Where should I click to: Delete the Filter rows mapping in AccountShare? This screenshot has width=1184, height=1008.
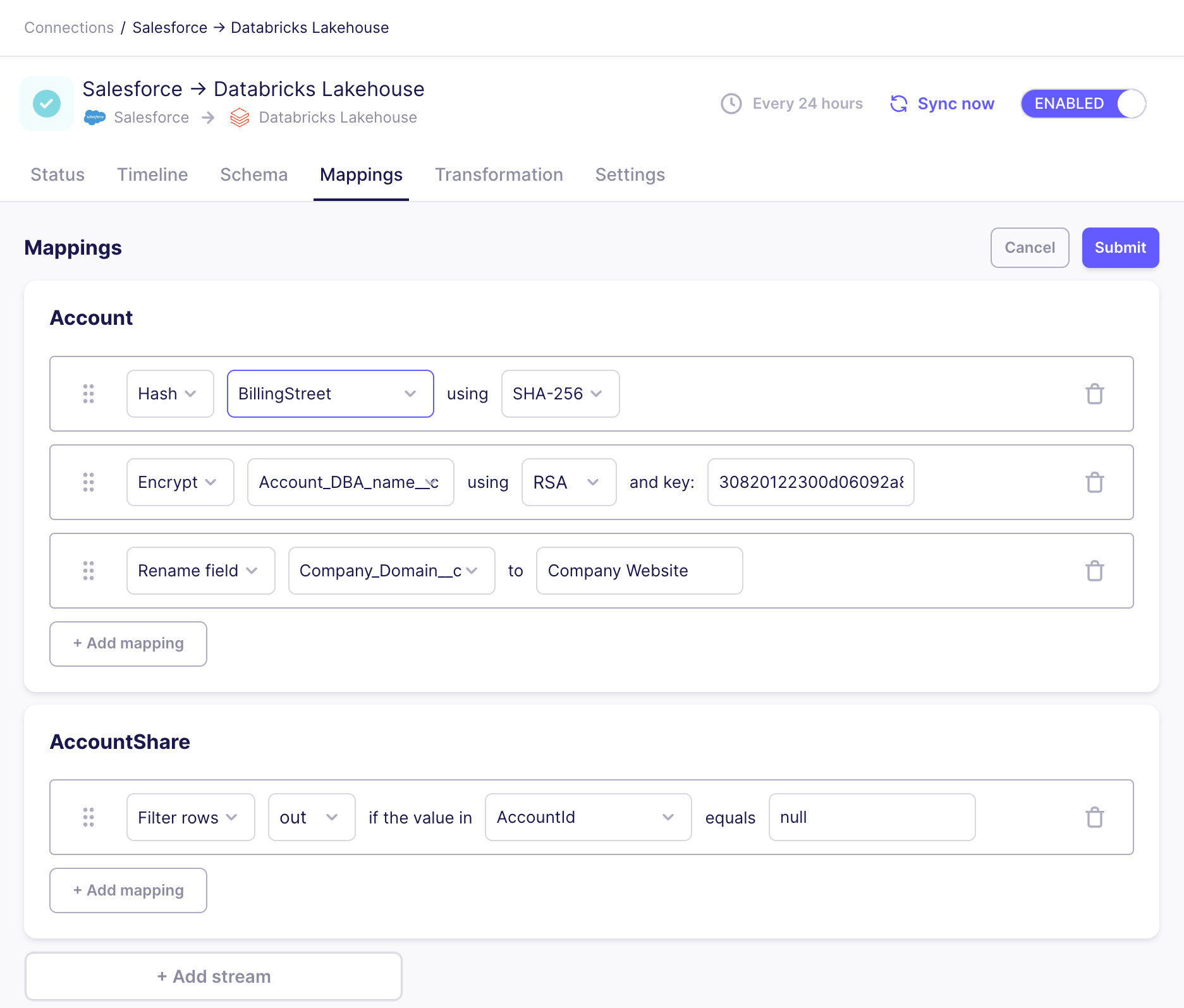pyautogui.click(x=1094, y=817)
